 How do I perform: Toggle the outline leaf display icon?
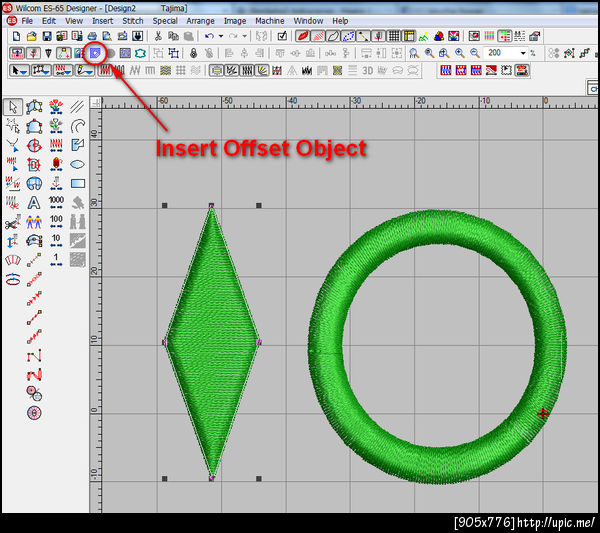tap(333, 36)
